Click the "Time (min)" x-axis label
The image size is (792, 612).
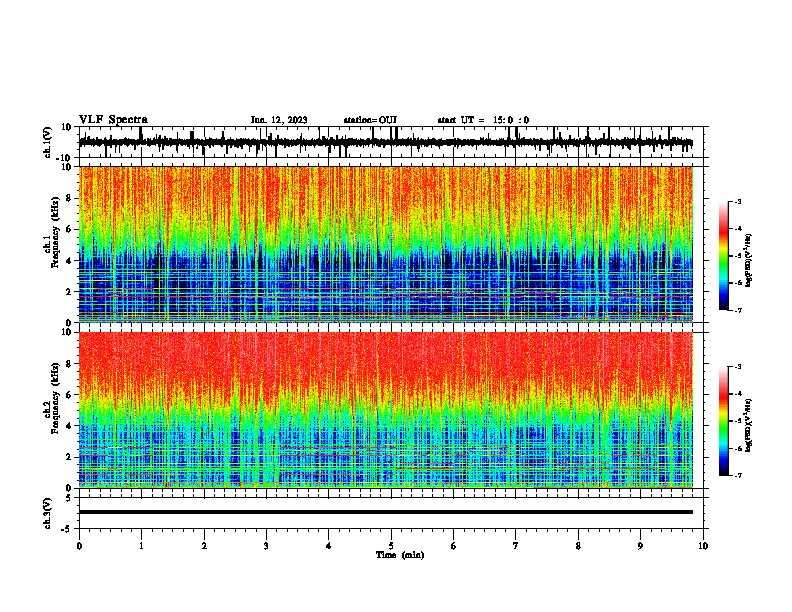pos(400,555)
